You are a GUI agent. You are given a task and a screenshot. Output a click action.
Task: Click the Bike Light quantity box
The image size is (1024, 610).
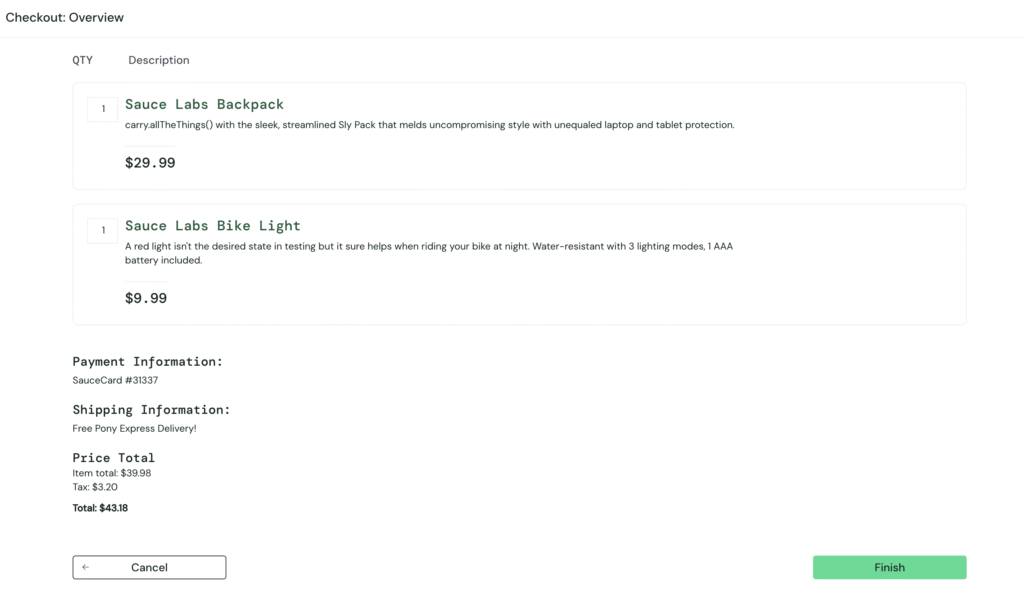[x=103, y=231]
